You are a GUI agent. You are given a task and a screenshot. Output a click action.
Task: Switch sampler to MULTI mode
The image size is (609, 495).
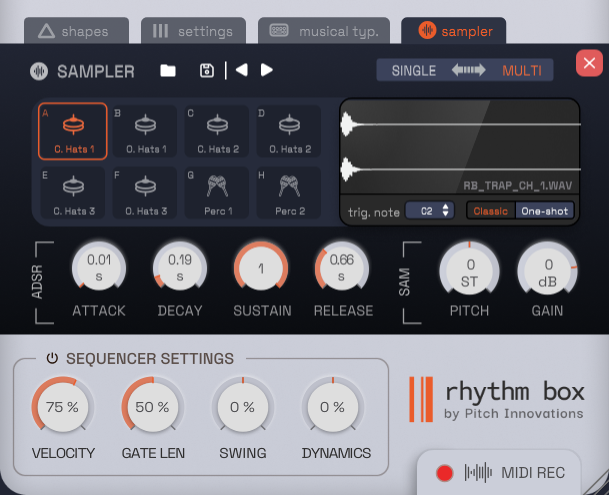tap(522, 71)
